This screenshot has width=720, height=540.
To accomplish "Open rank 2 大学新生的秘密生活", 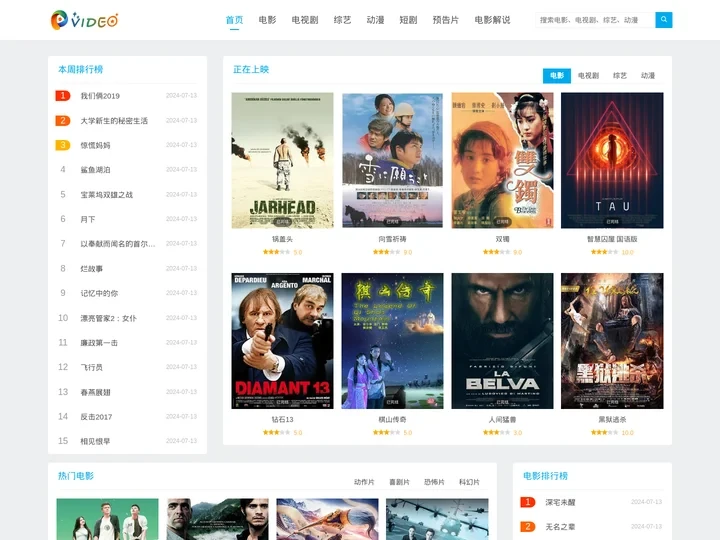I will pos(114,121).
